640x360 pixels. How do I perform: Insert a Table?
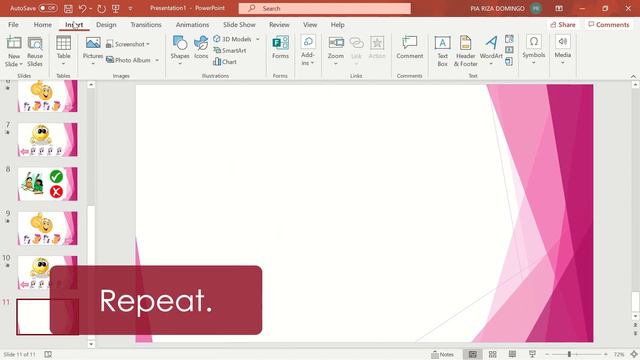(63, 51)
